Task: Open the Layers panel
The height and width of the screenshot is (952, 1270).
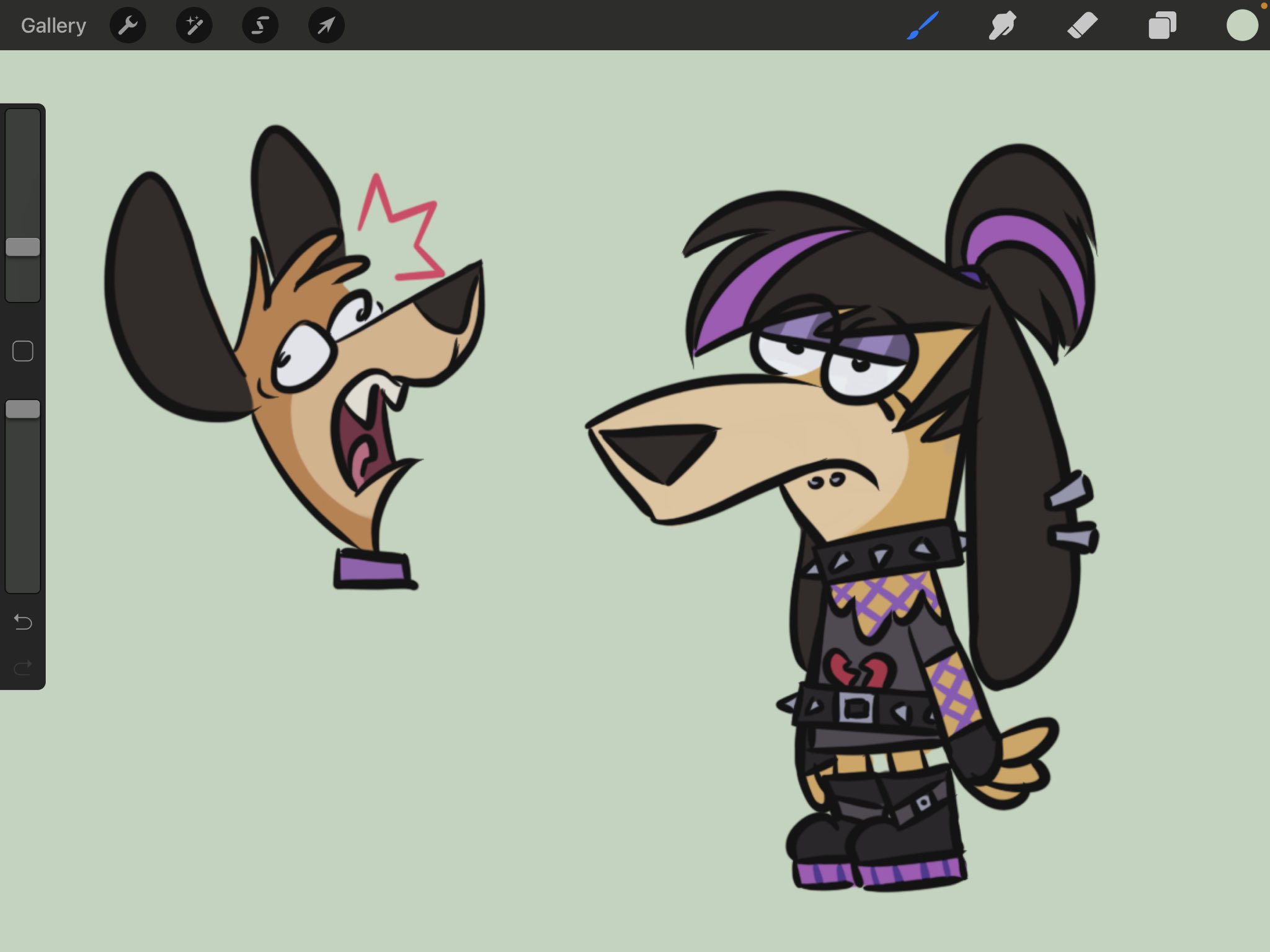Action: (x=1162, y=25)
